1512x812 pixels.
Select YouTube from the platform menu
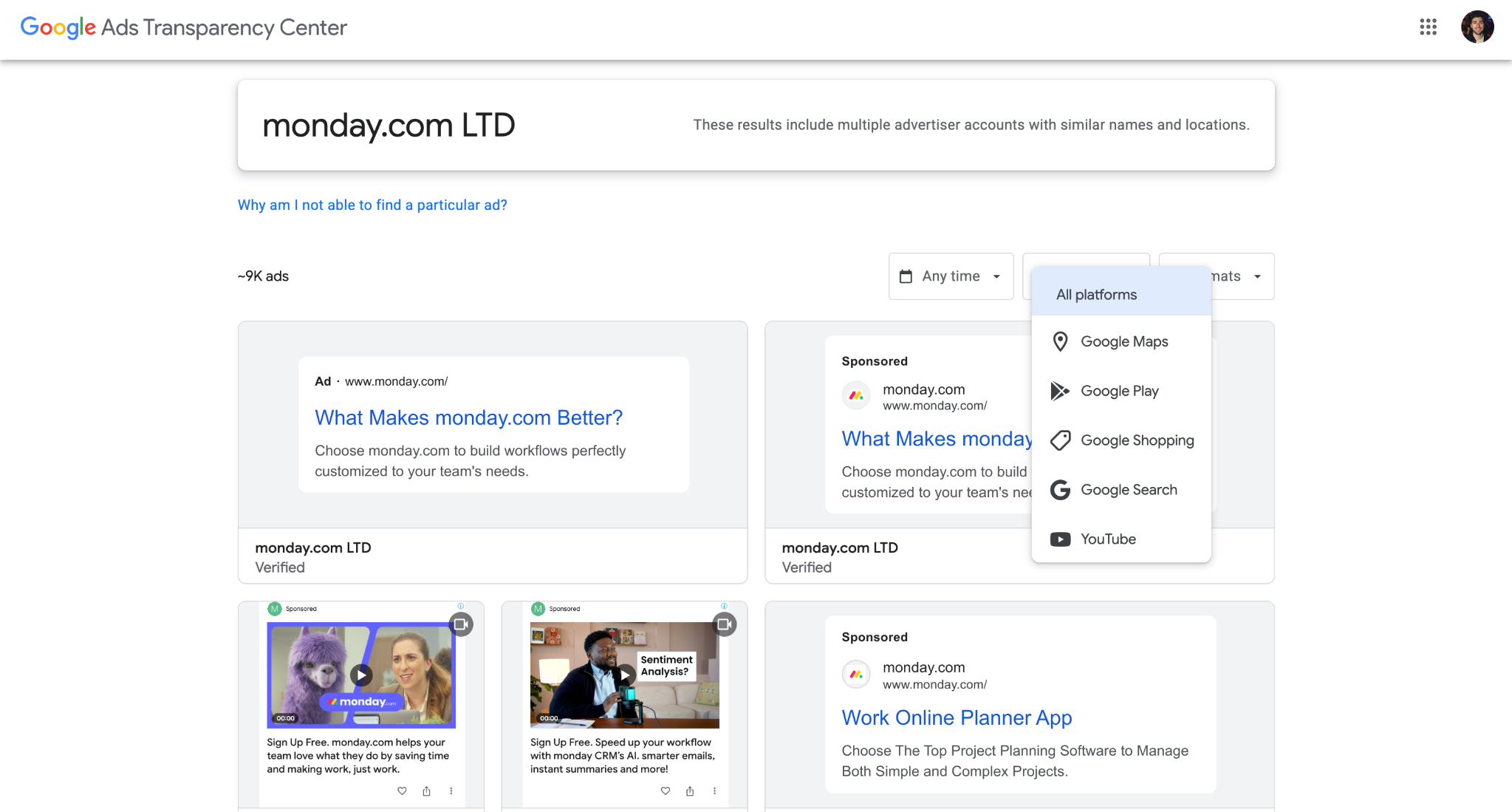pyautogui.click(x=1108, y=539)
